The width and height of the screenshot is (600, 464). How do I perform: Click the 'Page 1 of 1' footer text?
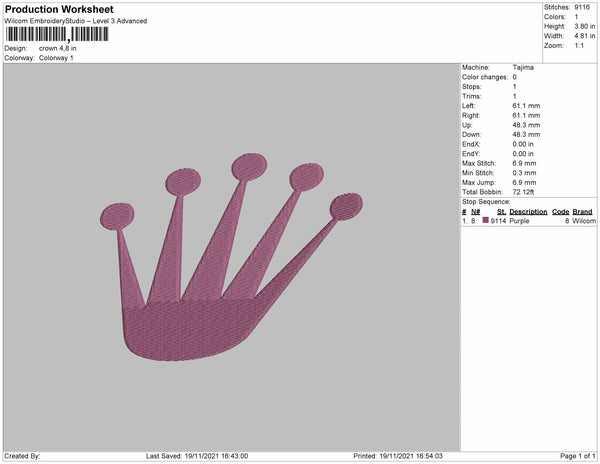tap(577, 456)
